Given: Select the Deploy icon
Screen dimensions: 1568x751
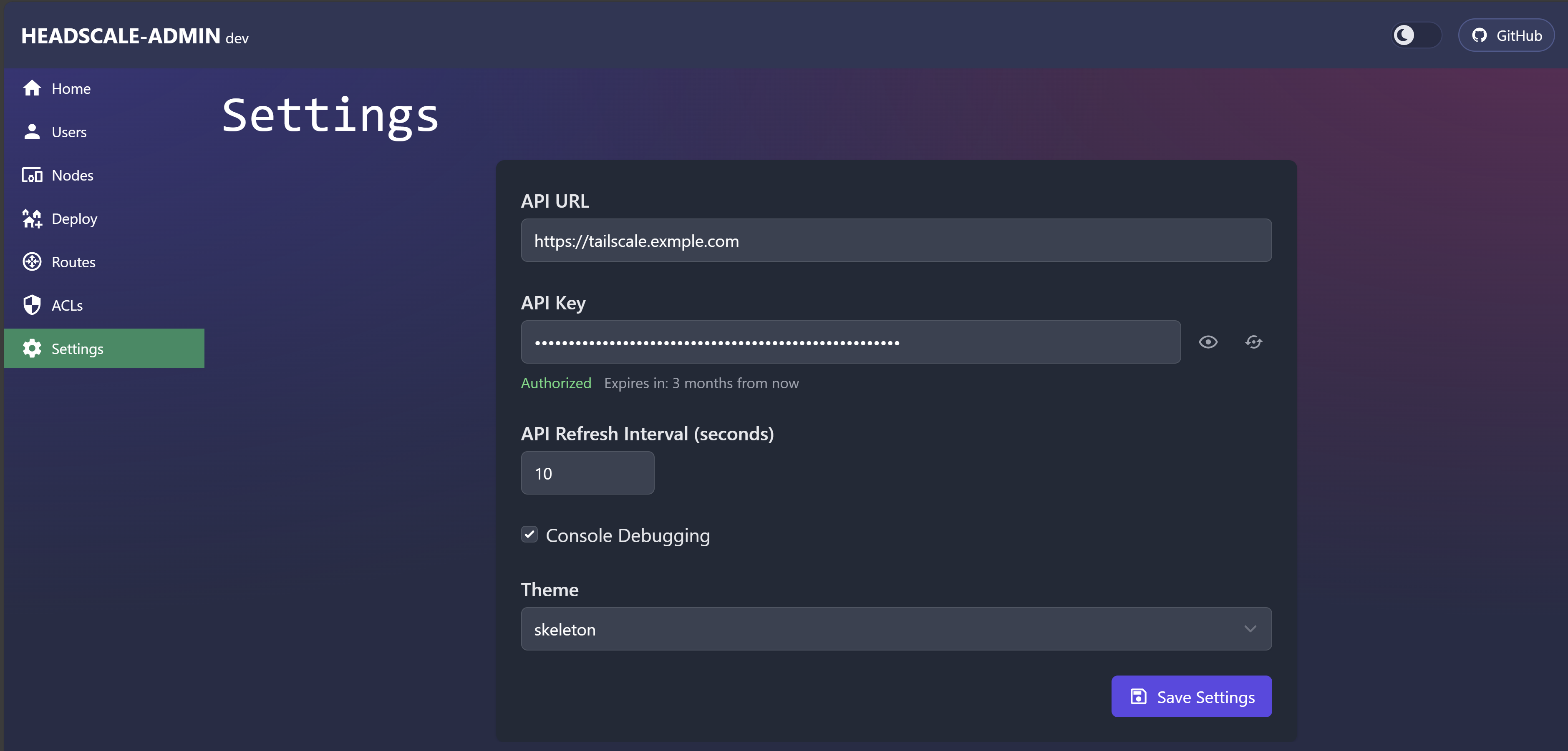Looking at the screenshot, I should pos(32,219).
